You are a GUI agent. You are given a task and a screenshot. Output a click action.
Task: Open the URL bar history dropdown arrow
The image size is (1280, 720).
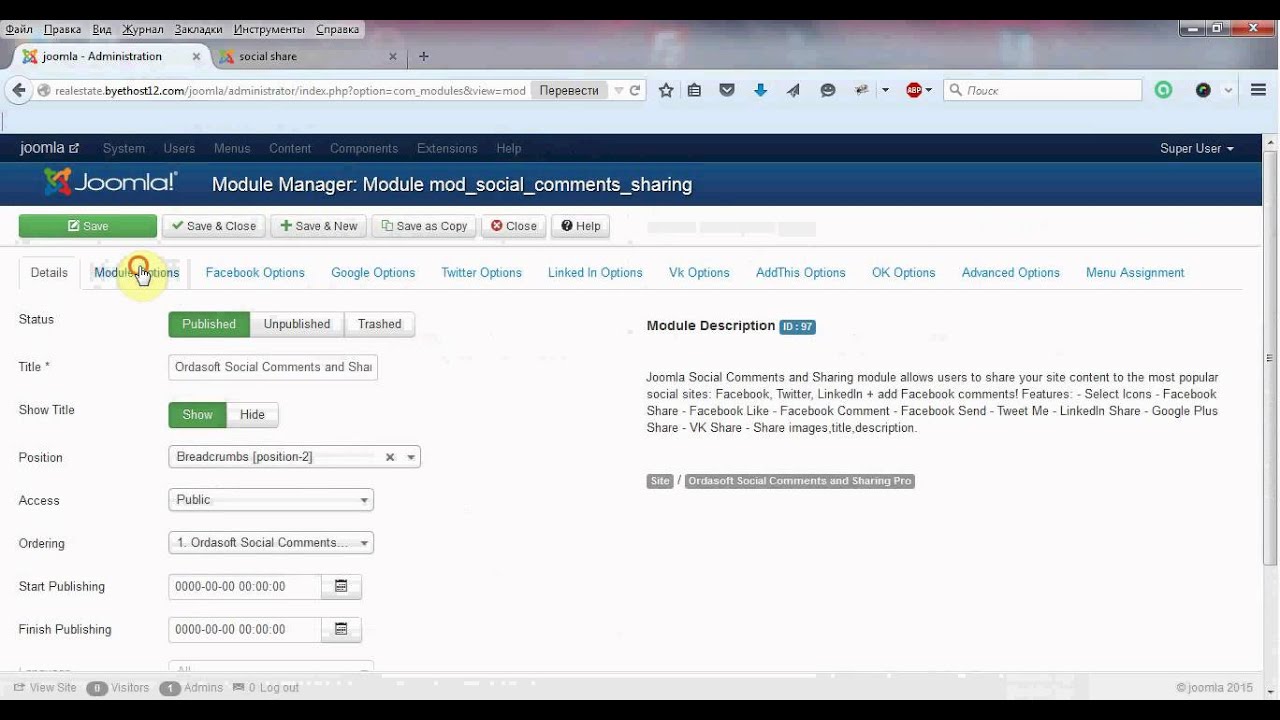pyautogui.click(x=619, y=90)
